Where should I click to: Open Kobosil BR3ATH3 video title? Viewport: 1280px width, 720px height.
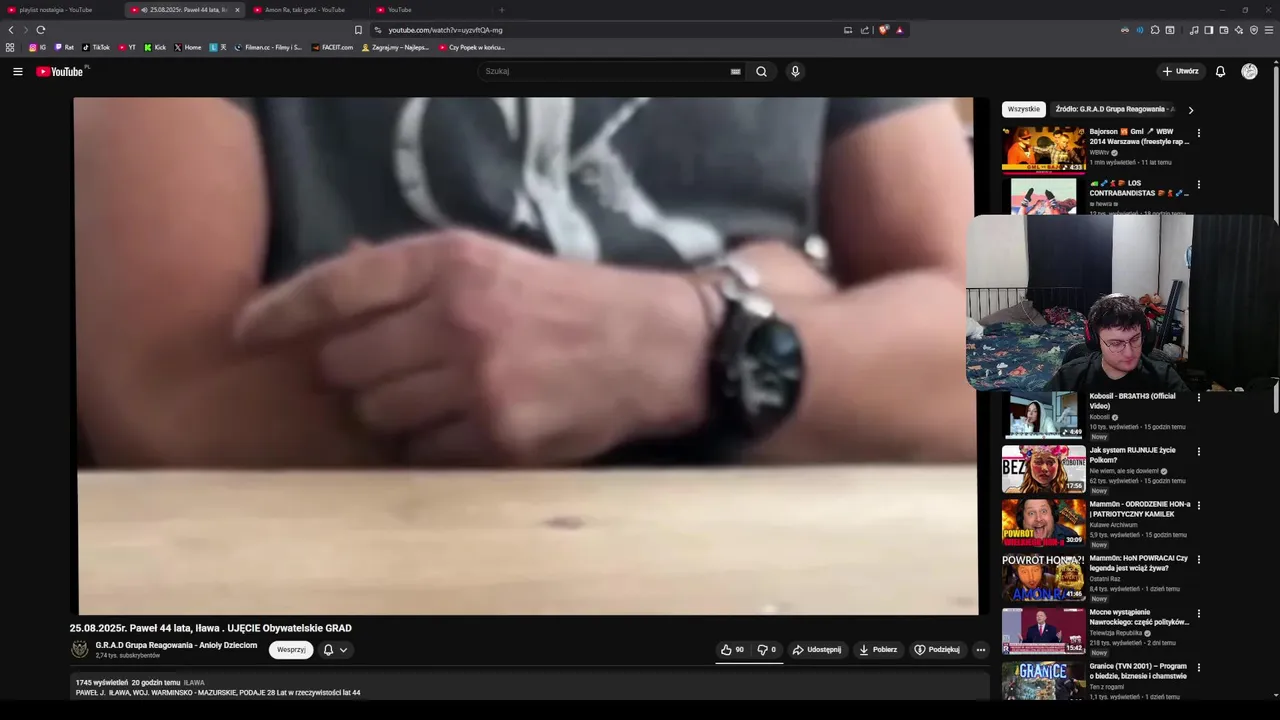point(1132,401)
